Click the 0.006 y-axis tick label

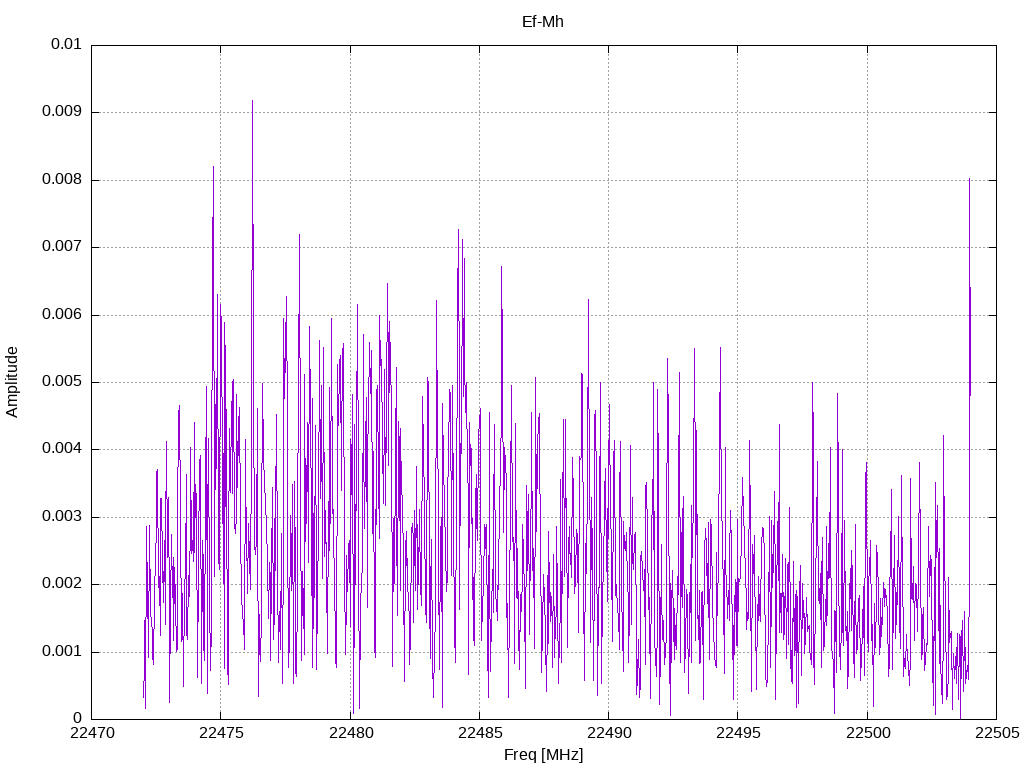click(62, 314)
